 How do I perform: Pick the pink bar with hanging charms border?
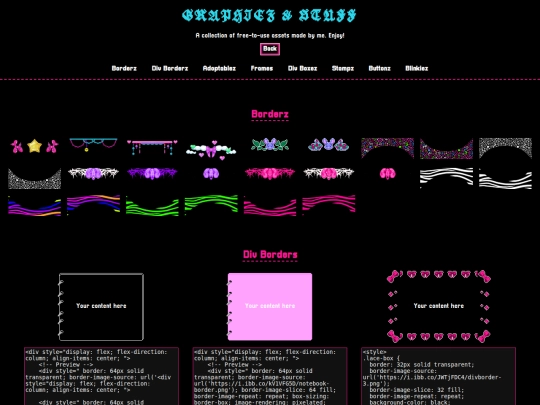(152, 147)
